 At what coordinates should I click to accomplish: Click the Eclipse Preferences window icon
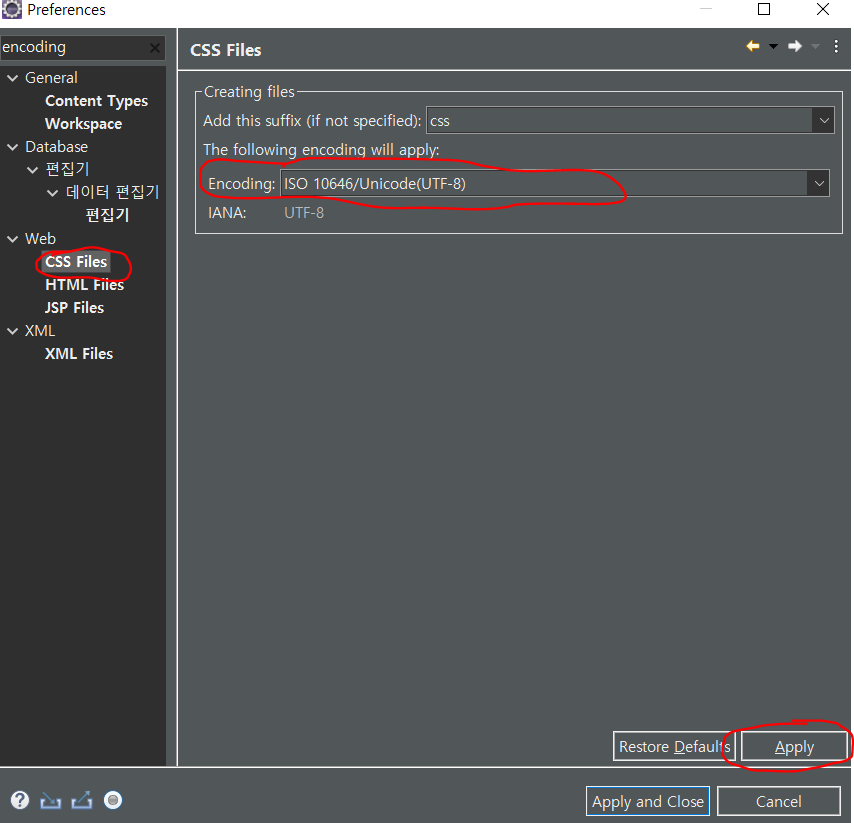click(12, 10)
